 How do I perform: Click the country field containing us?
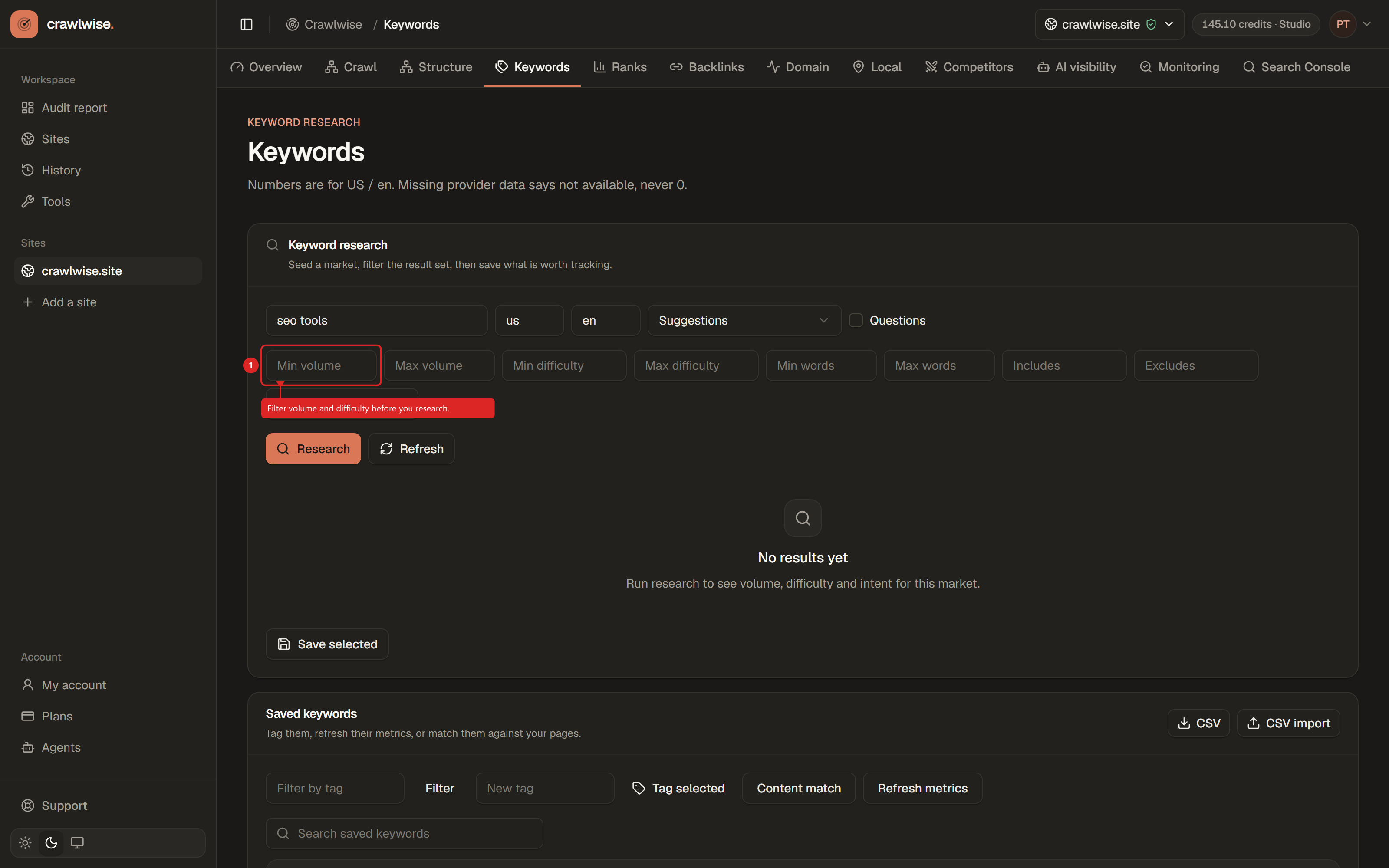529,320
